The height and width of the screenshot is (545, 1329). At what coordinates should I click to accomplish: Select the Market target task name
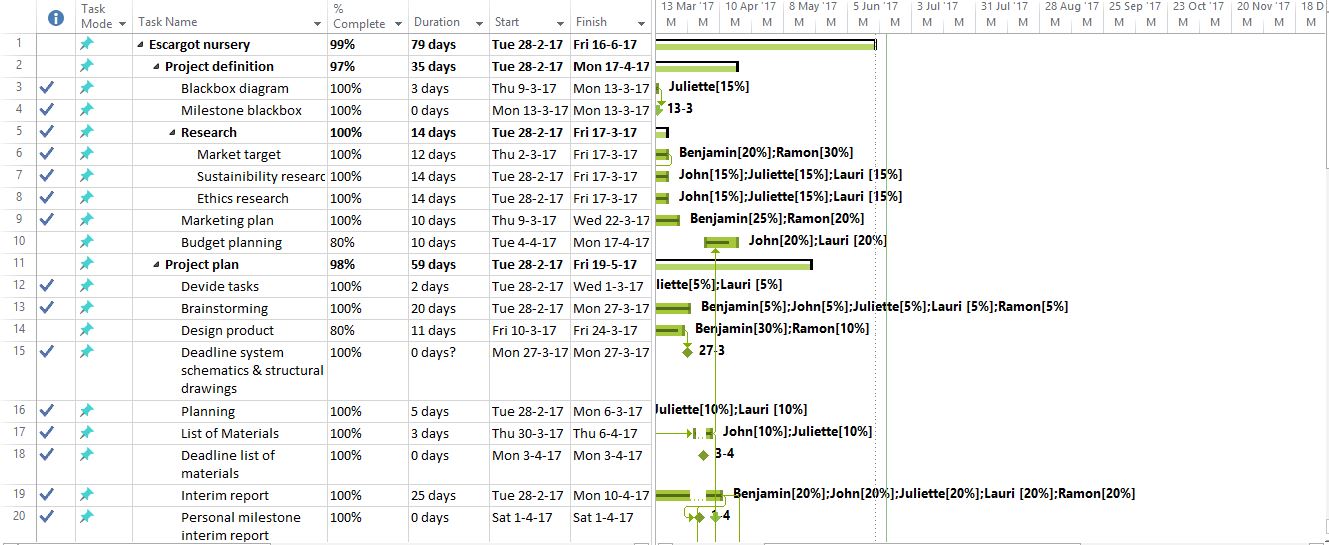(239, 154)
